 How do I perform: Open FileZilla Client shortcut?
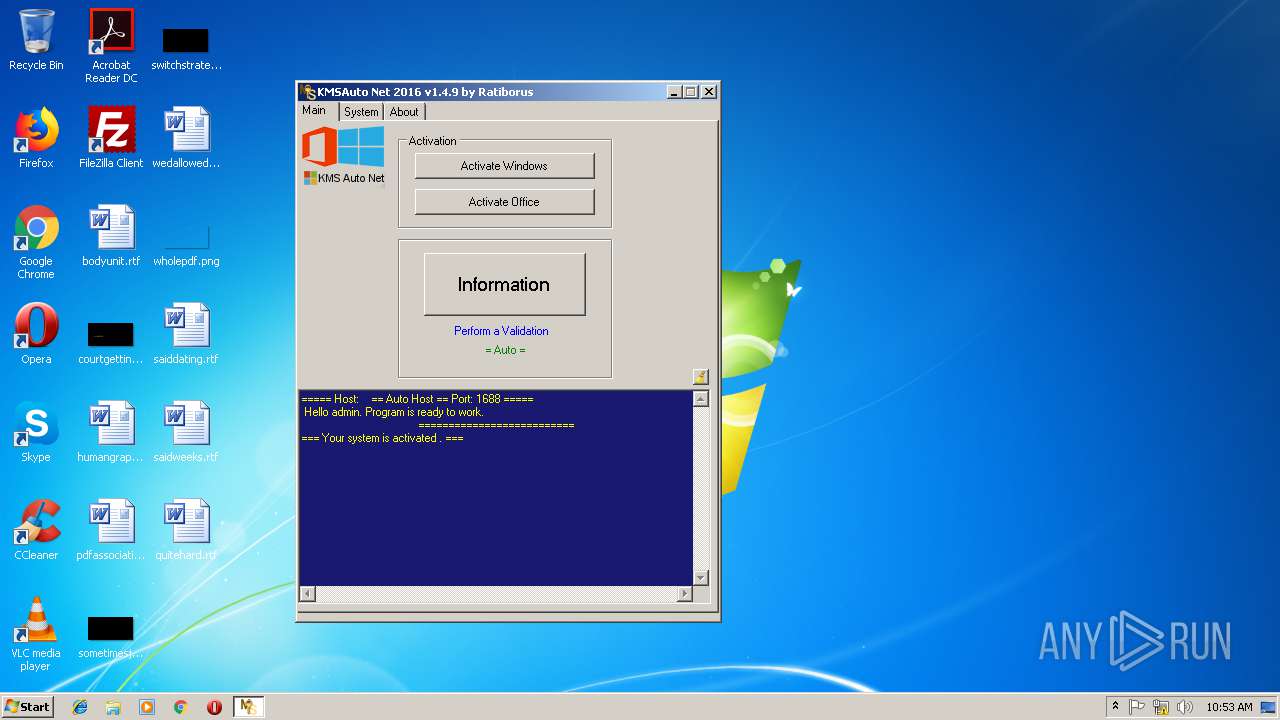tap(111, 138)
